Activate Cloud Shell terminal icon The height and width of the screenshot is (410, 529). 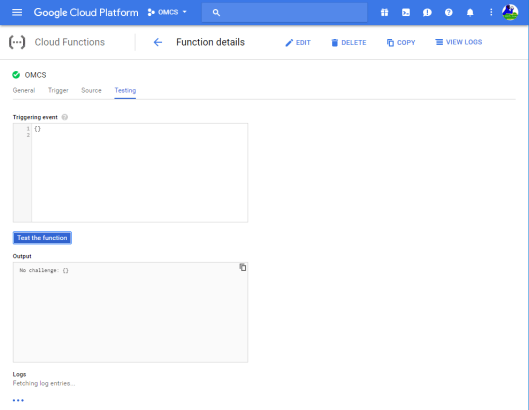[x=406, y=12]
